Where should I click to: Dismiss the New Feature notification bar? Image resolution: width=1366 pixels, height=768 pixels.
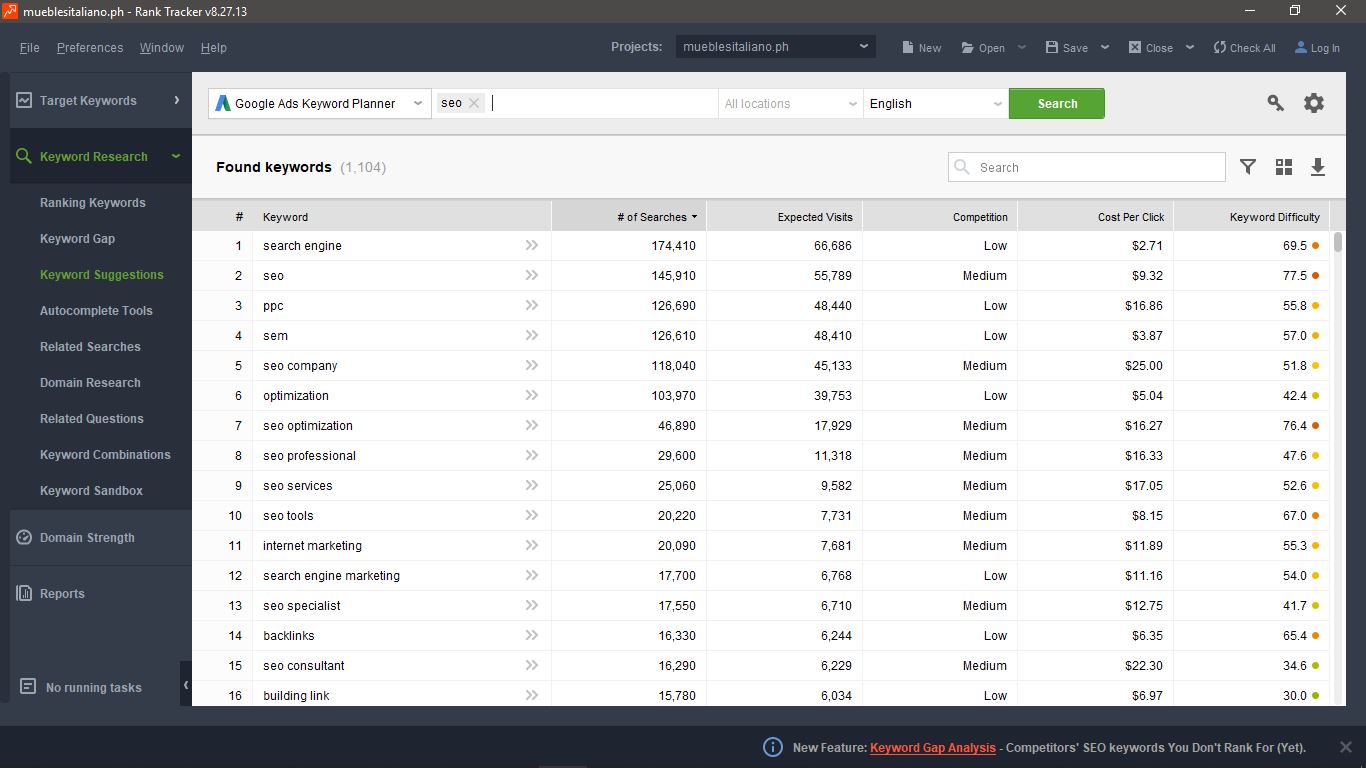(x=1345, y=747)
